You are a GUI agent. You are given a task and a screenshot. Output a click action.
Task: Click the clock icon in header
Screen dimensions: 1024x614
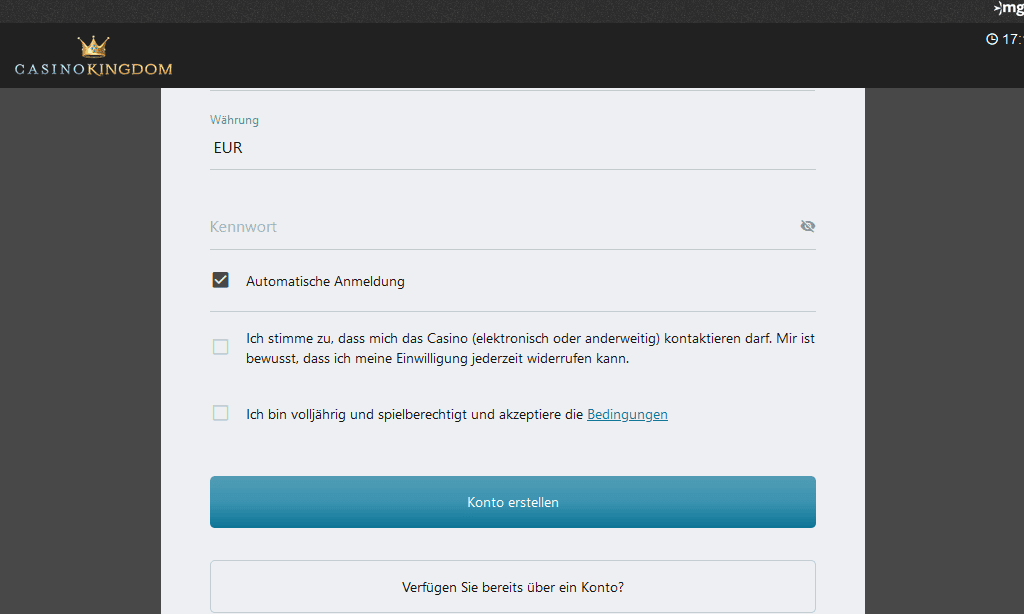991,39
